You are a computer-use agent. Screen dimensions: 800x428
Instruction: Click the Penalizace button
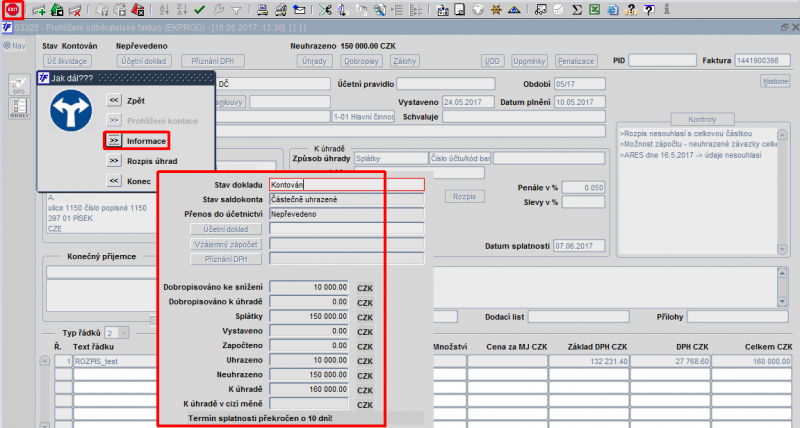click(576, 61)
